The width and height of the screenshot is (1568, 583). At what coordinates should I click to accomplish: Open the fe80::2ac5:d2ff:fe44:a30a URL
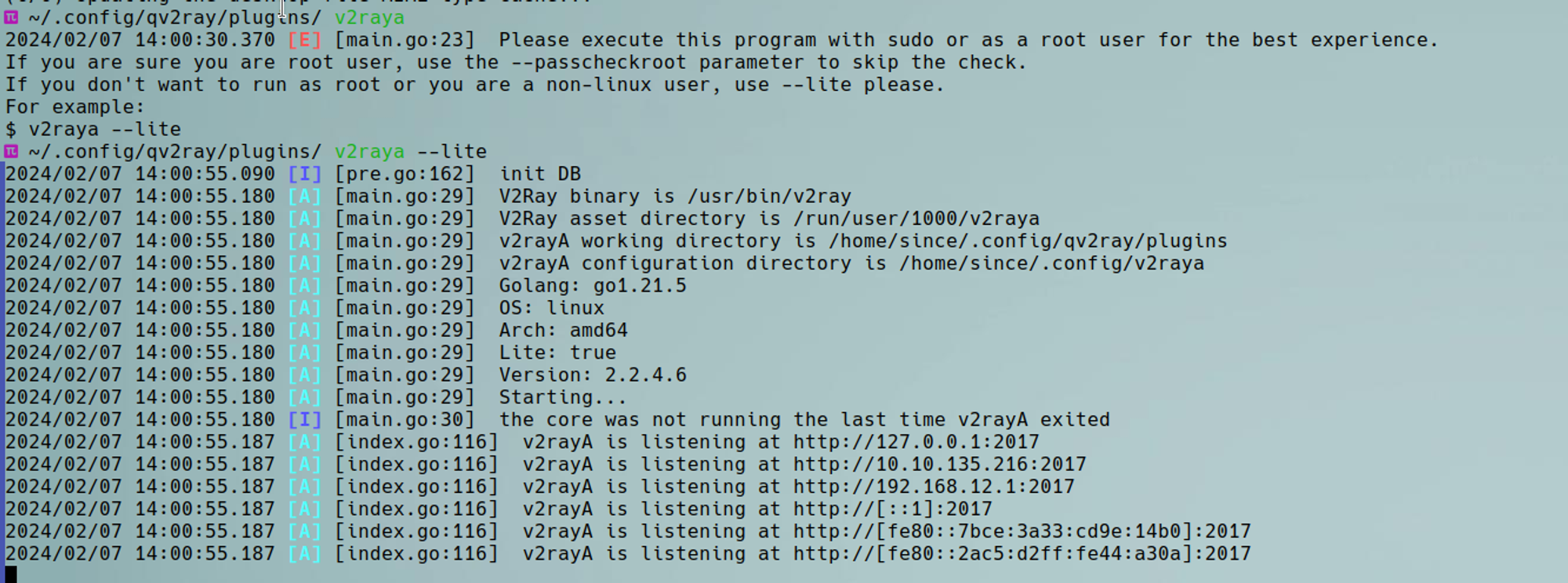(1022, 554)
